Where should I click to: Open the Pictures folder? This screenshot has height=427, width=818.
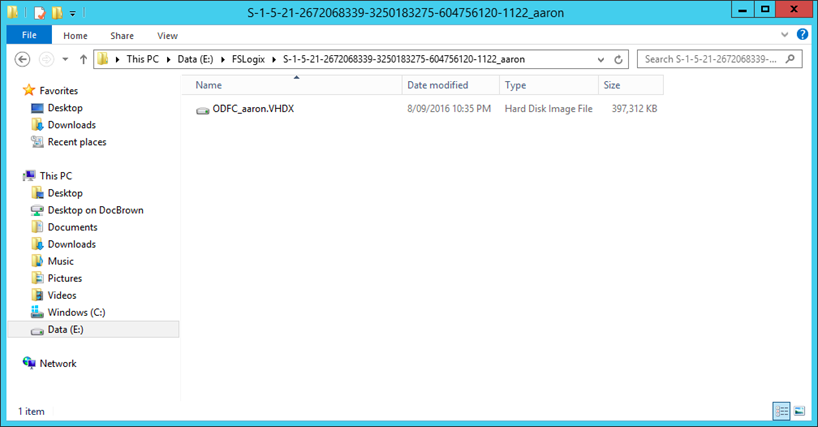(65, 278)
